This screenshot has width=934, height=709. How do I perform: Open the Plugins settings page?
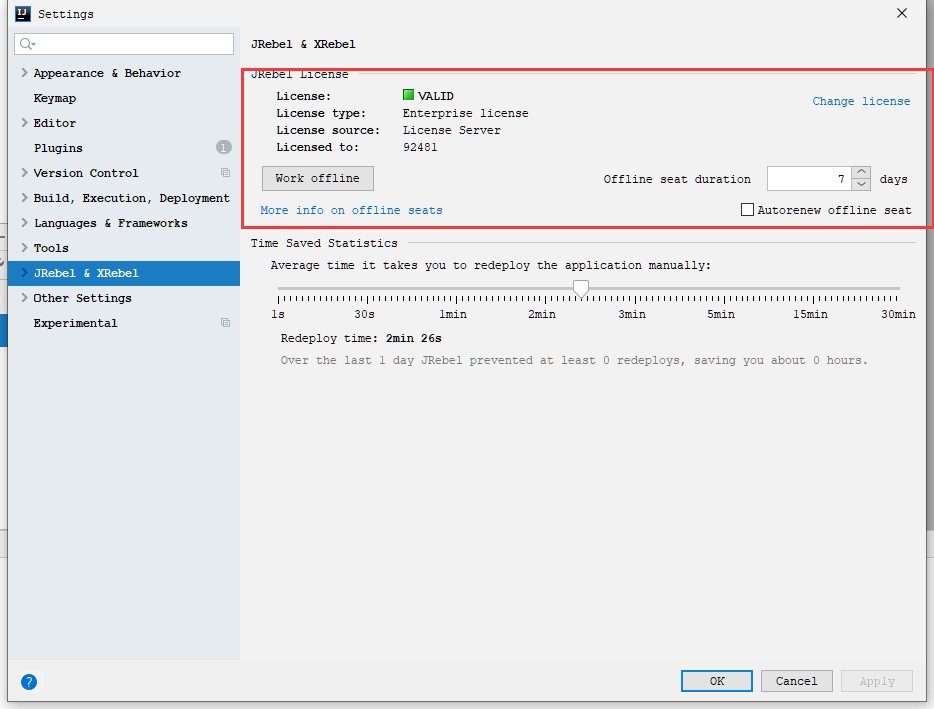click(58, 148)
